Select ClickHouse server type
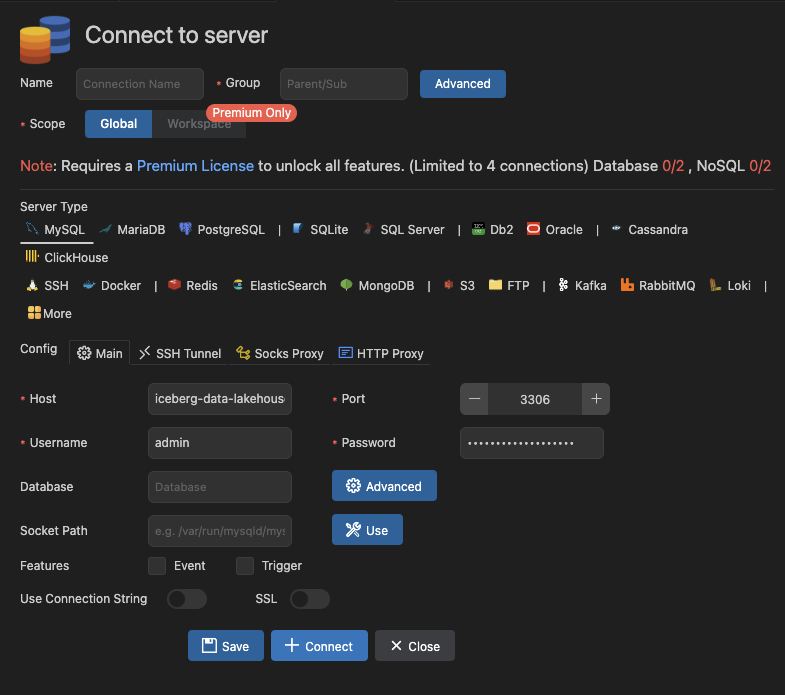 pos(67,257)
